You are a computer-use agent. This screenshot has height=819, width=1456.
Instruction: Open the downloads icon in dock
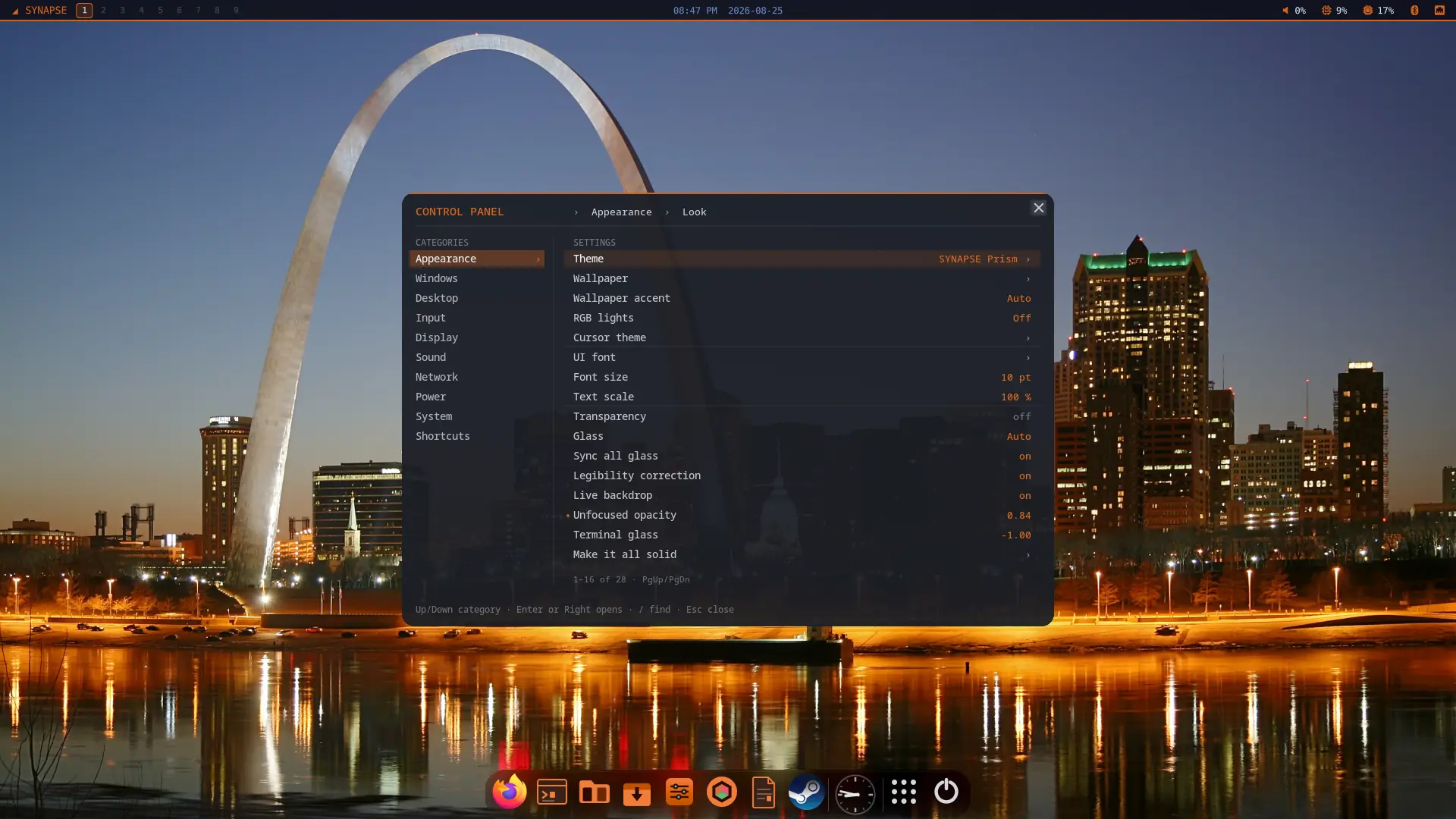637,792
